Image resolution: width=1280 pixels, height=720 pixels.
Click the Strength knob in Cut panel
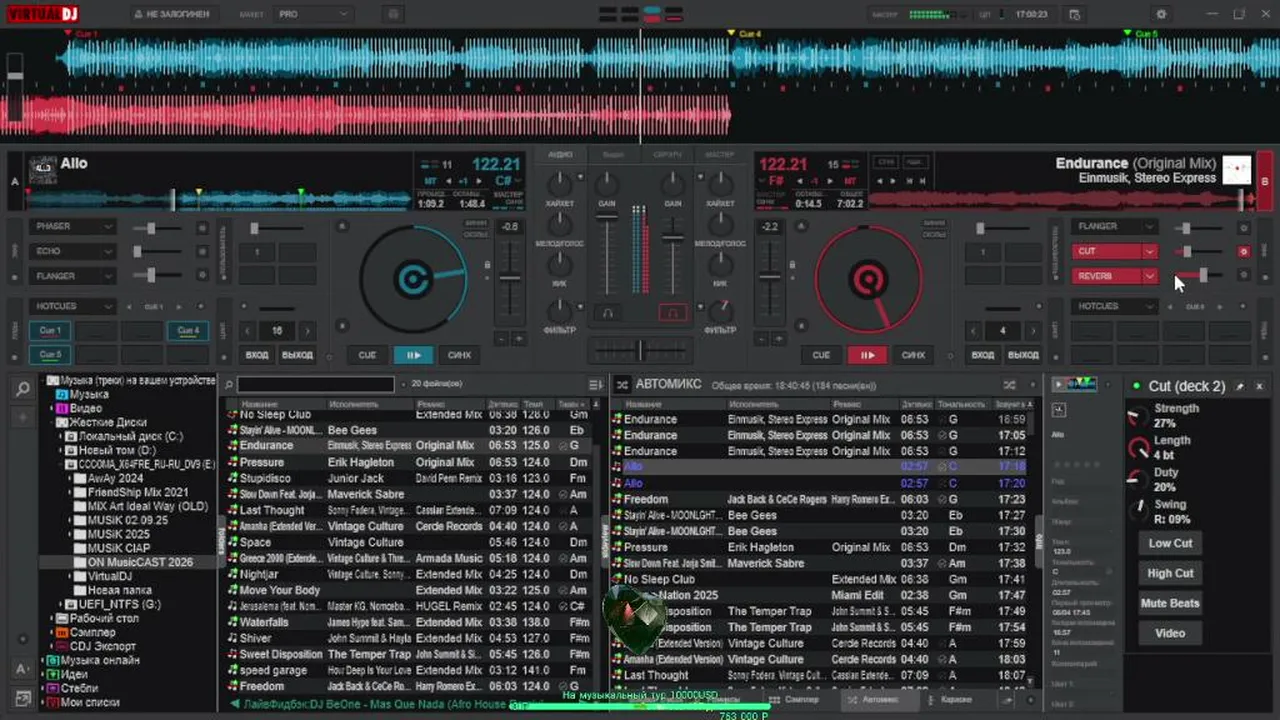pos(1138,417)
